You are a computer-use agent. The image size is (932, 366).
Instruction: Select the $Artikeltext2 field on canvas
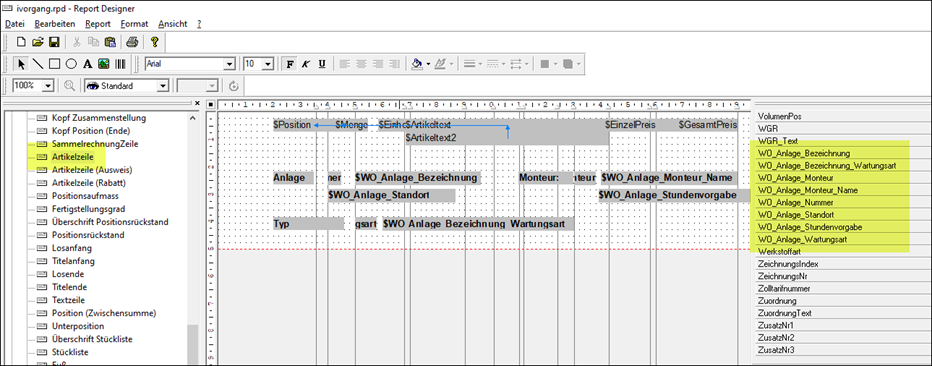(x=506, y=138)
